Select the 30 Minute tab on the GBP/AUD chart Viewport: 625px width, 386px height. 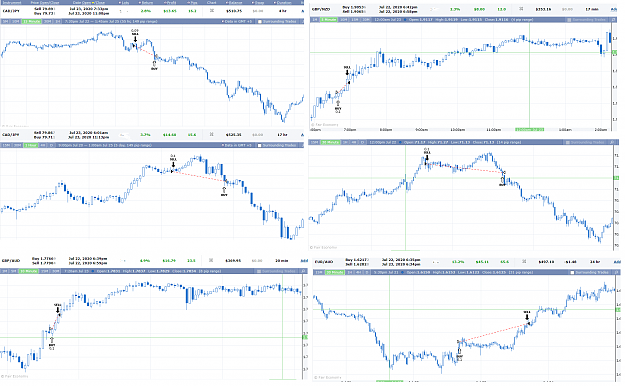(x=28, y=271)
